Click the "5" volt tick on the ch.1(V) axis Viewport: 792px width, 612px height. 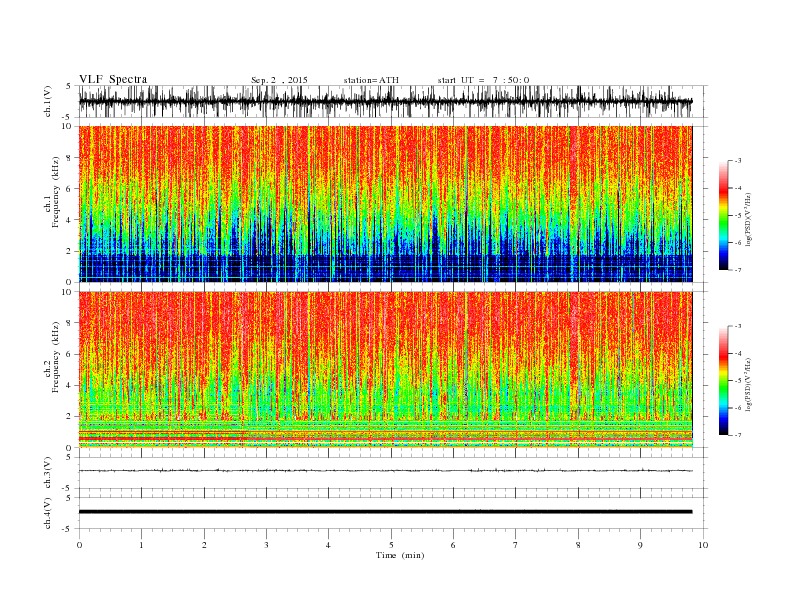pos(70,86)
